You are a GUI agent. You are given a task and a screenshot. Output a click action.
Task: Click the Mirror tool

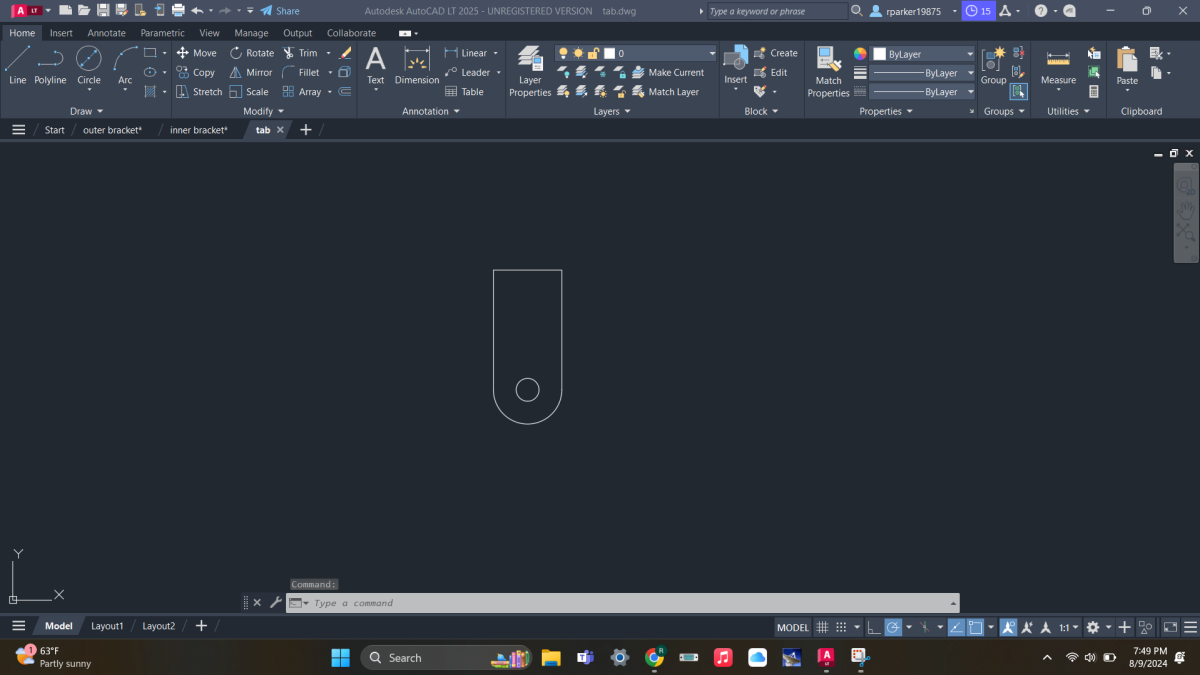[x=251, y=72]
